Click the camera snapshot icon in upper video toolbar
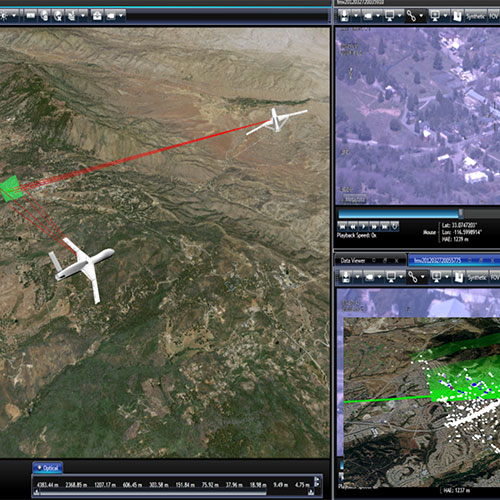500x500 pixels. tap(368, 16)
